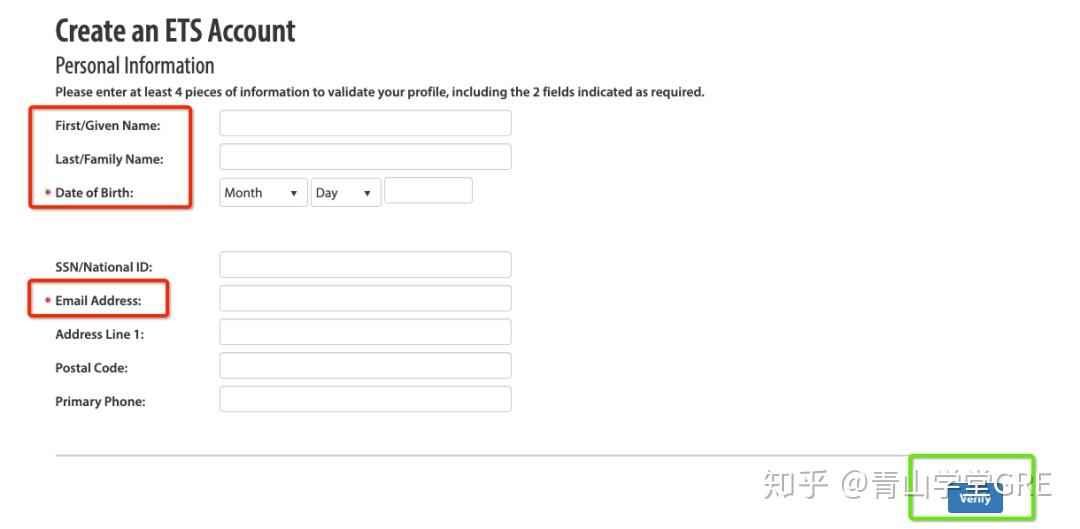Viewport: 1080px width, 529px height.
Task: Click the Postal Code text field
Action: [365, 366]
